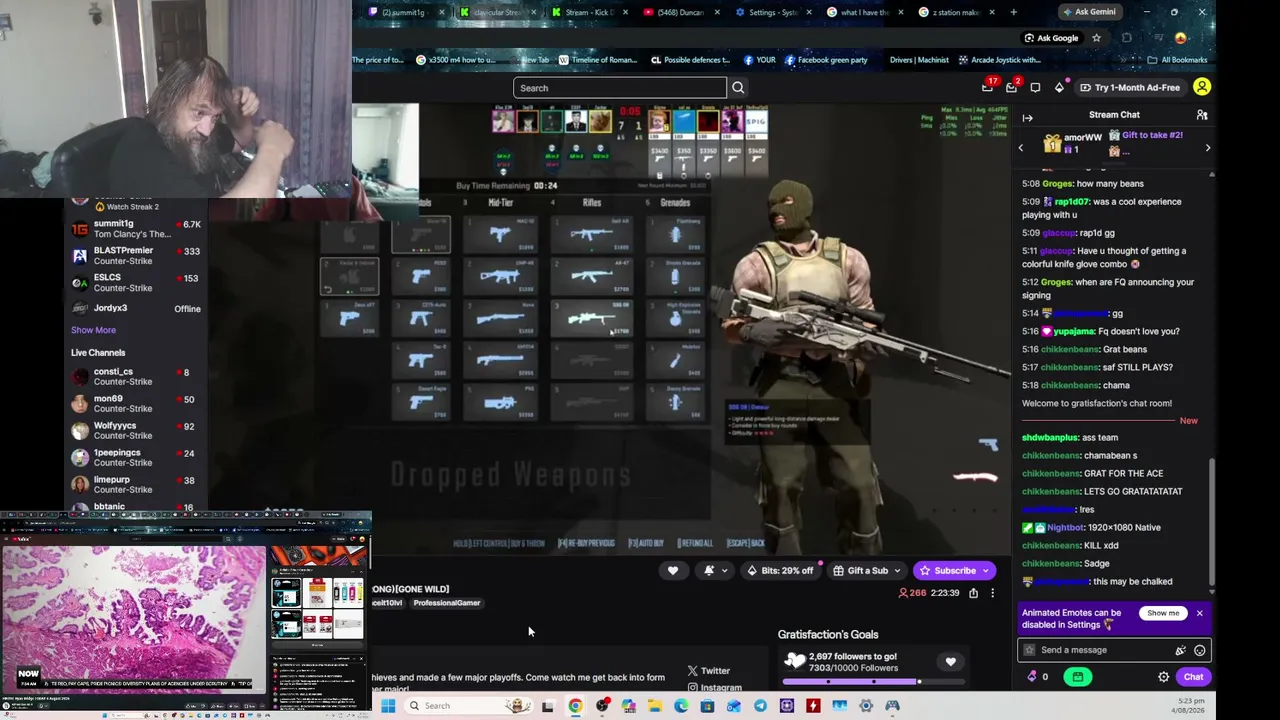This screenshot has height=720, width=1280.
Task: Open the summit1g channel avatar in sidebar
Action: (x=80, y=229)
